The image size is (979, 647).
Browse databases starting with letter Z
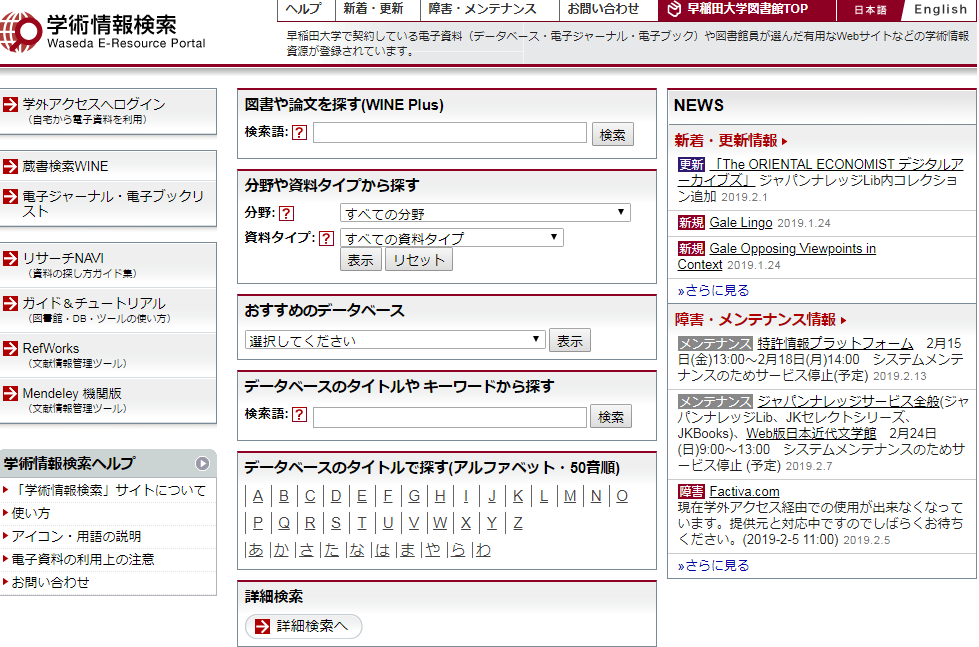(x=518, y=523)
